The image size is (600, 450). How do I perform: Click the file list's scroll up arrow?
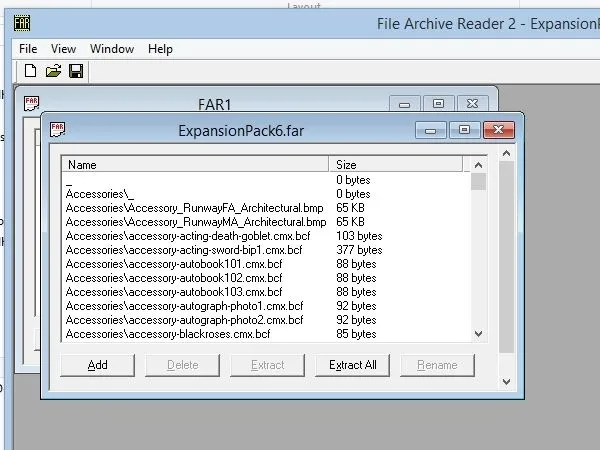(x=478, y=165)
